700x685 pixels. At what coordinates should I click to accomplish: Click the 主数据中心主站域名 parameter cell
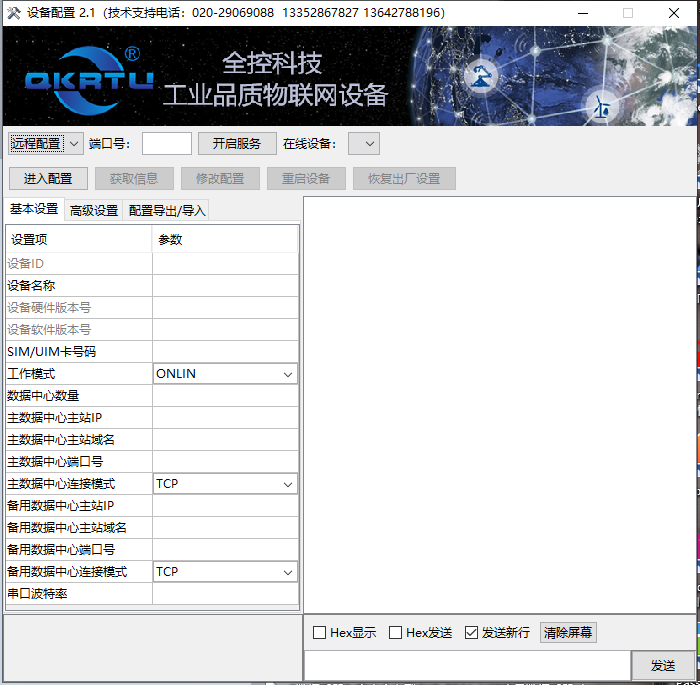tap(225, 440)
